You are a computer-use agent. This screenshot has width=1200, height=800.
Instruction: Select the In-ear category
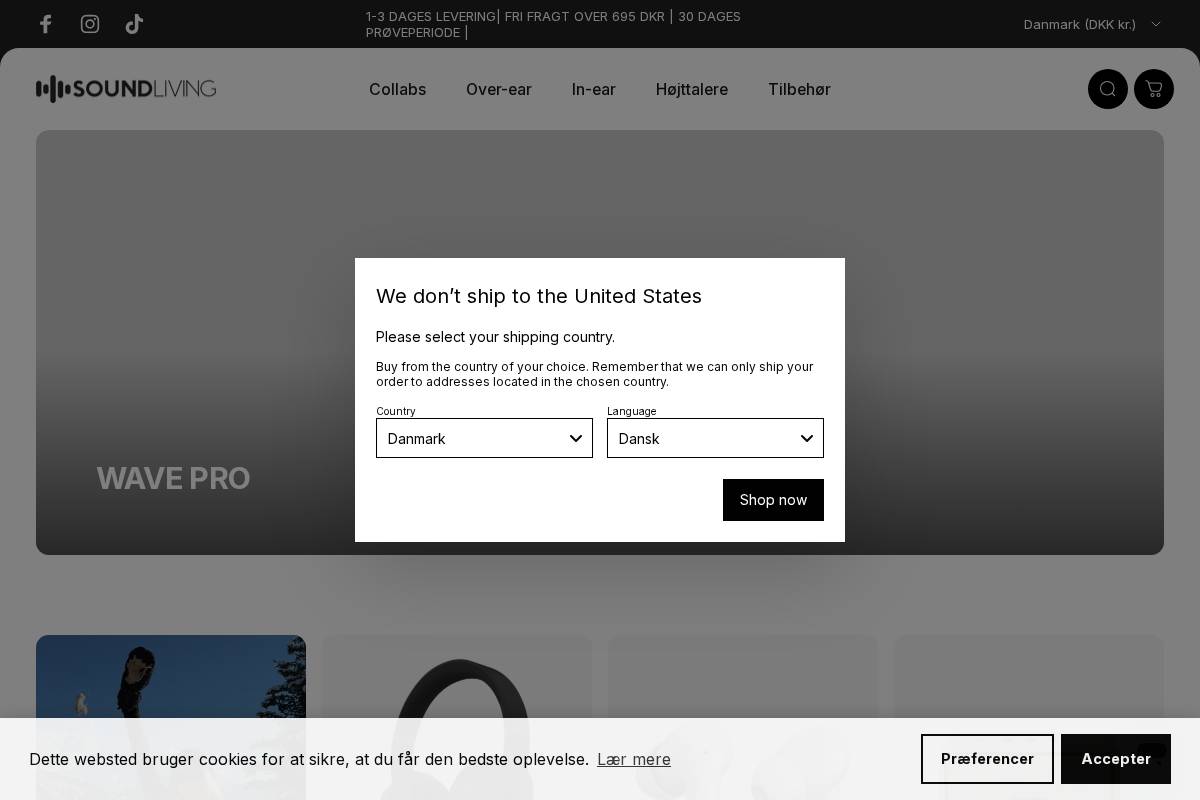tap(593, 89)
